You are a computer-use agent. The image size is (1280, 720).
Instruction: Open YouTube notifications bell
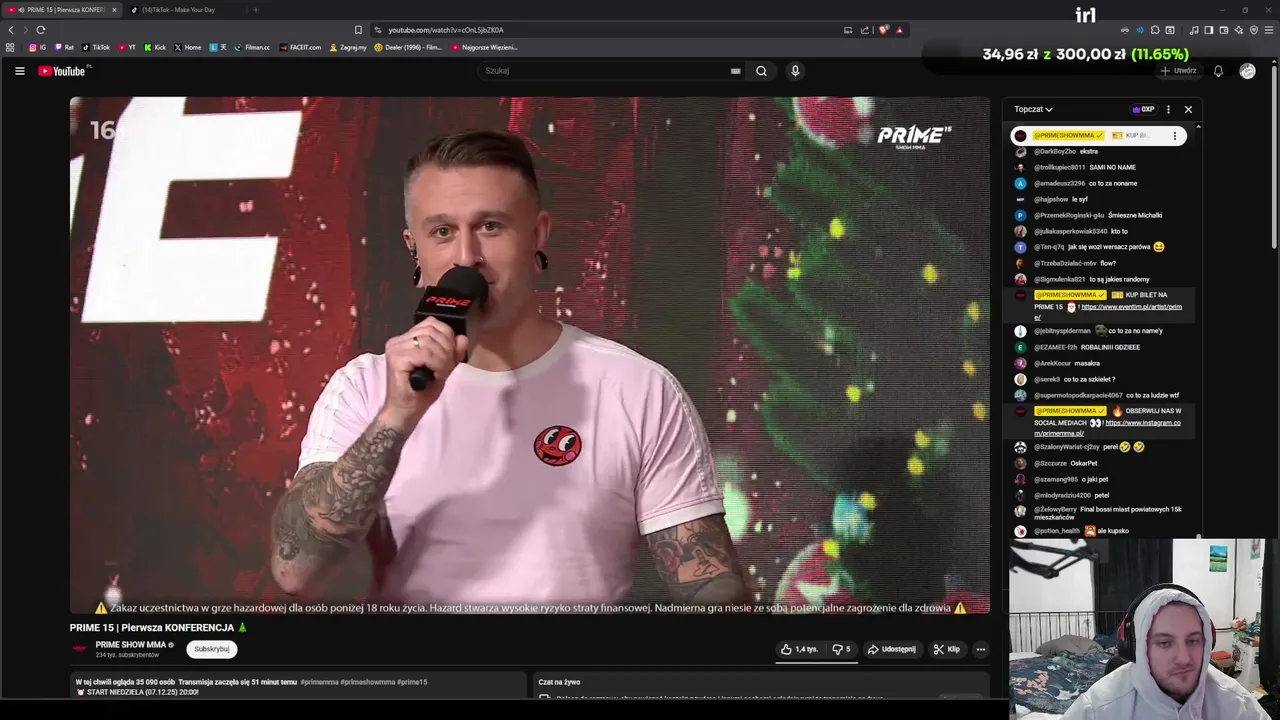pyautogui.click(x=1218, y=71)
